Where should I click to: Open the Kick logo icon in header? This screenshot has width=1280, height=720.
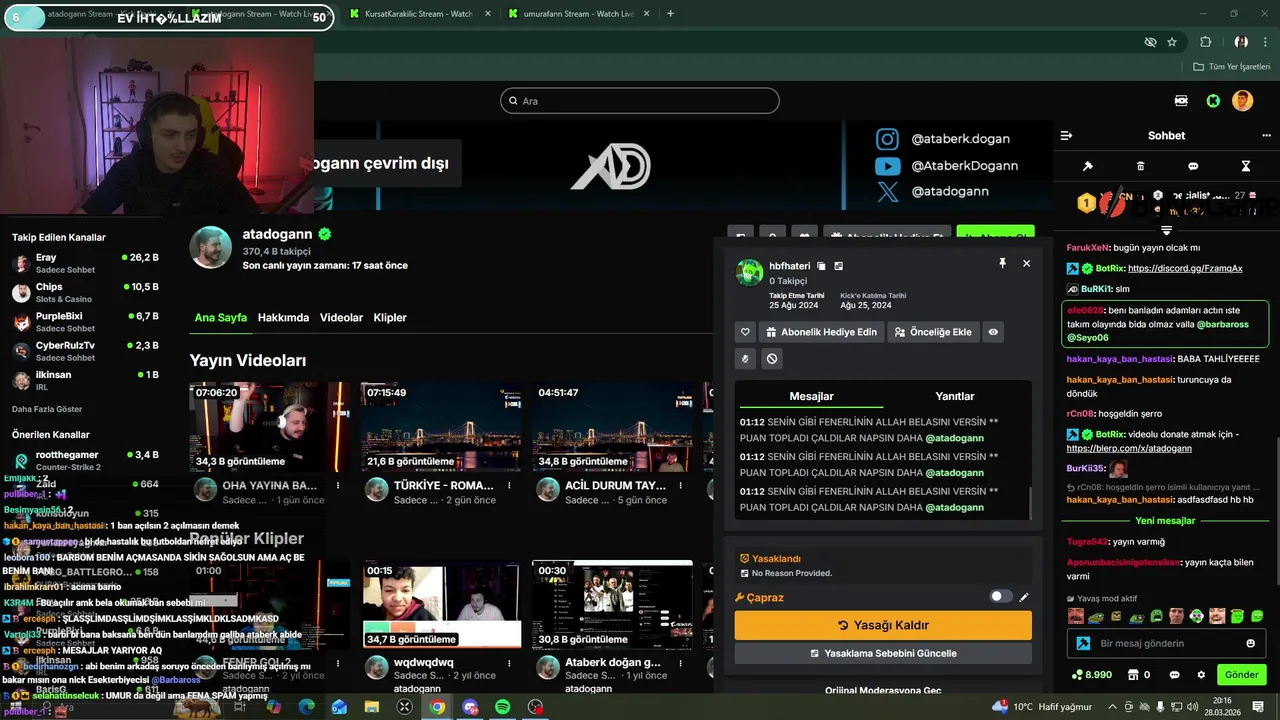tap(1213, 101)
